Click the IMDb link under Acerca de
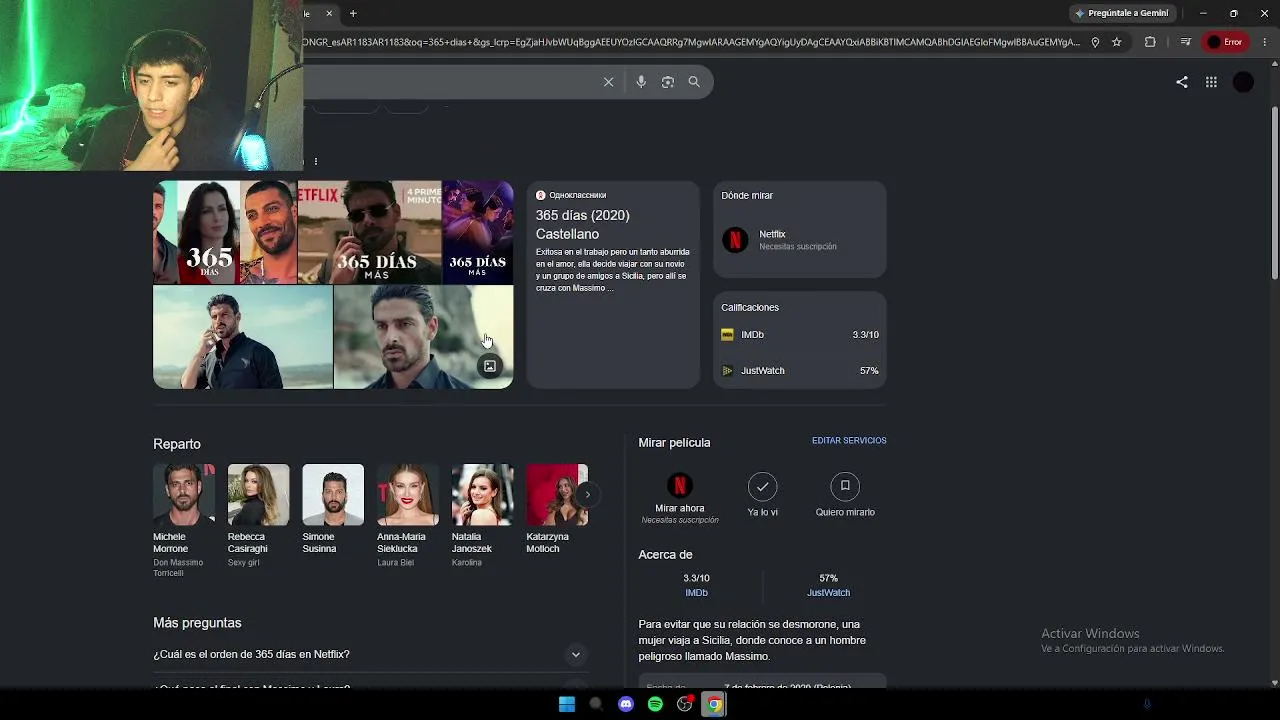This screenshot has width=1280, height=720. point(696,593)
